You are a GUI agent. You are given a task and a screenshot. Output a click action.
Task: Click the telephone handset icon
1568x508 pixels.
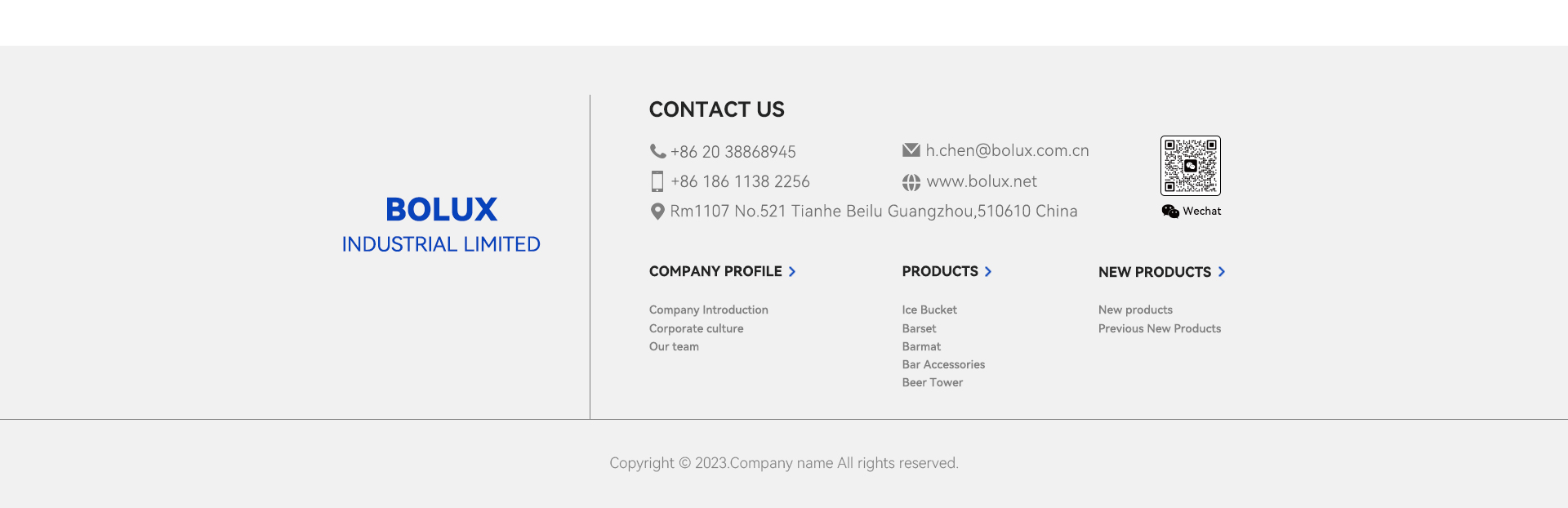coord(657,151)
